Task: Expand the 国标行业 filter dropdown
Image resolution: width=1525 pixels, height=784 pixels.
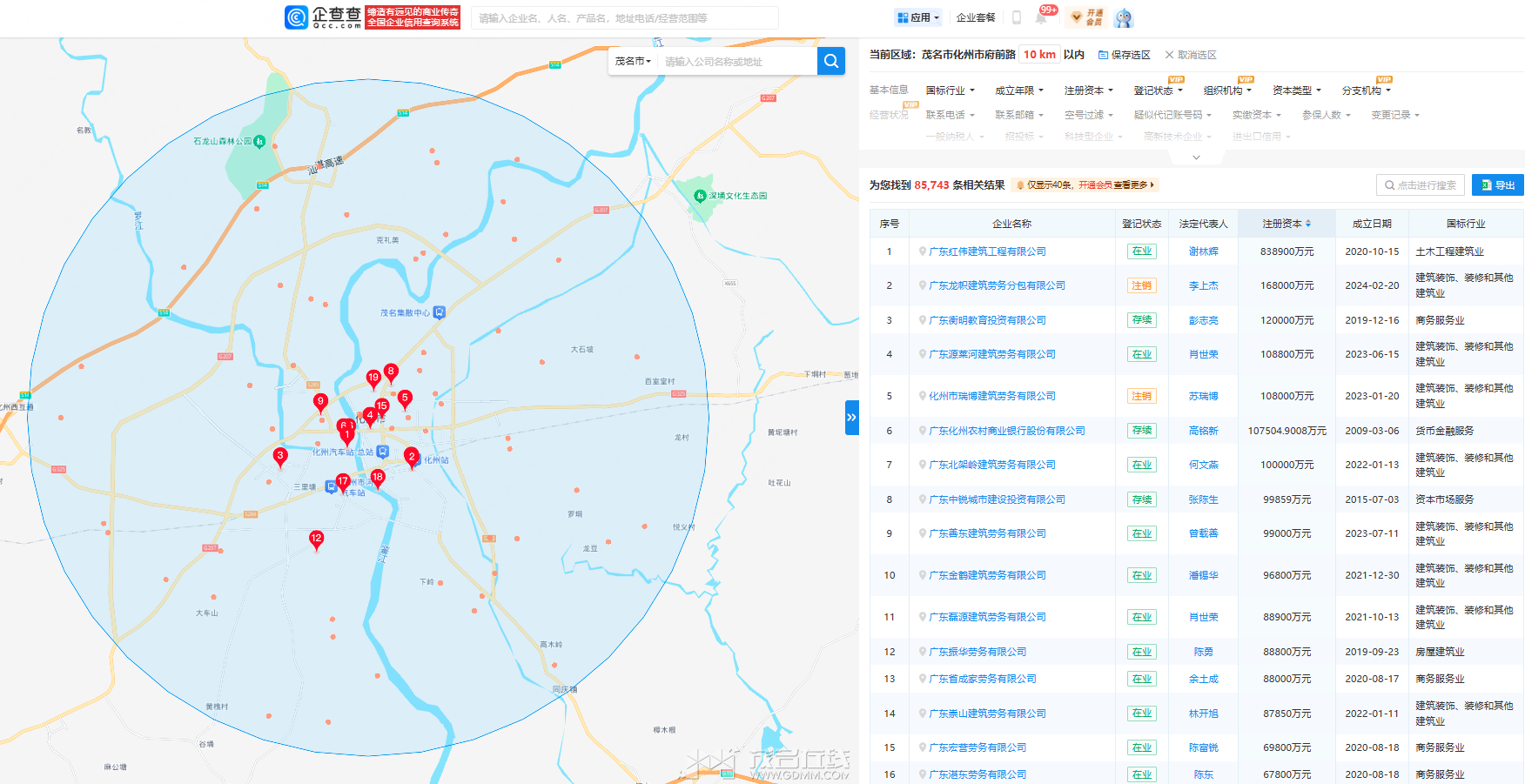Action: click(950, 90)
